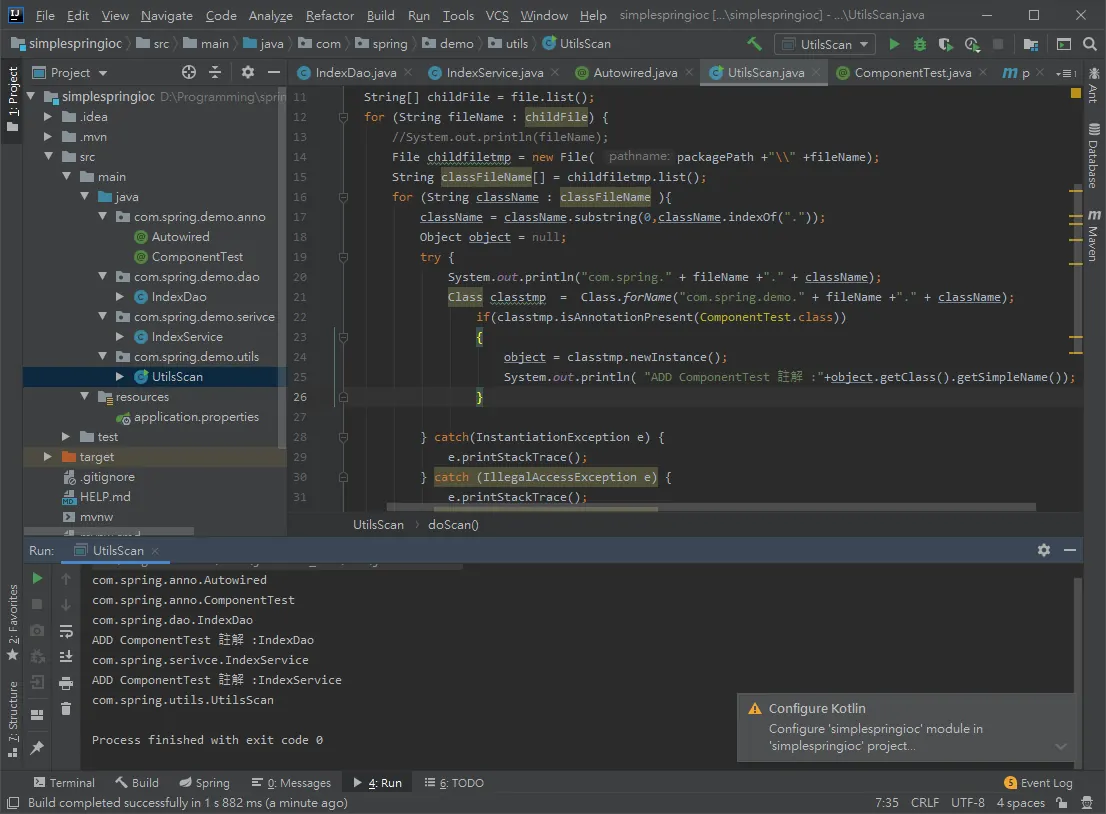Click the green Run button in toolbar
Screen dimensions: 1106x814
tap(894, 44)
